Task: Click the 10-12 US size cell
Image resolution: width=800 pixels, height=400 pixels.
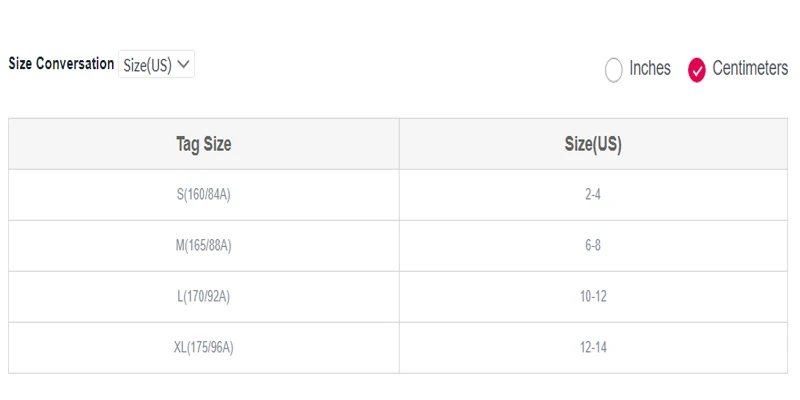Action: pos(593,297)
